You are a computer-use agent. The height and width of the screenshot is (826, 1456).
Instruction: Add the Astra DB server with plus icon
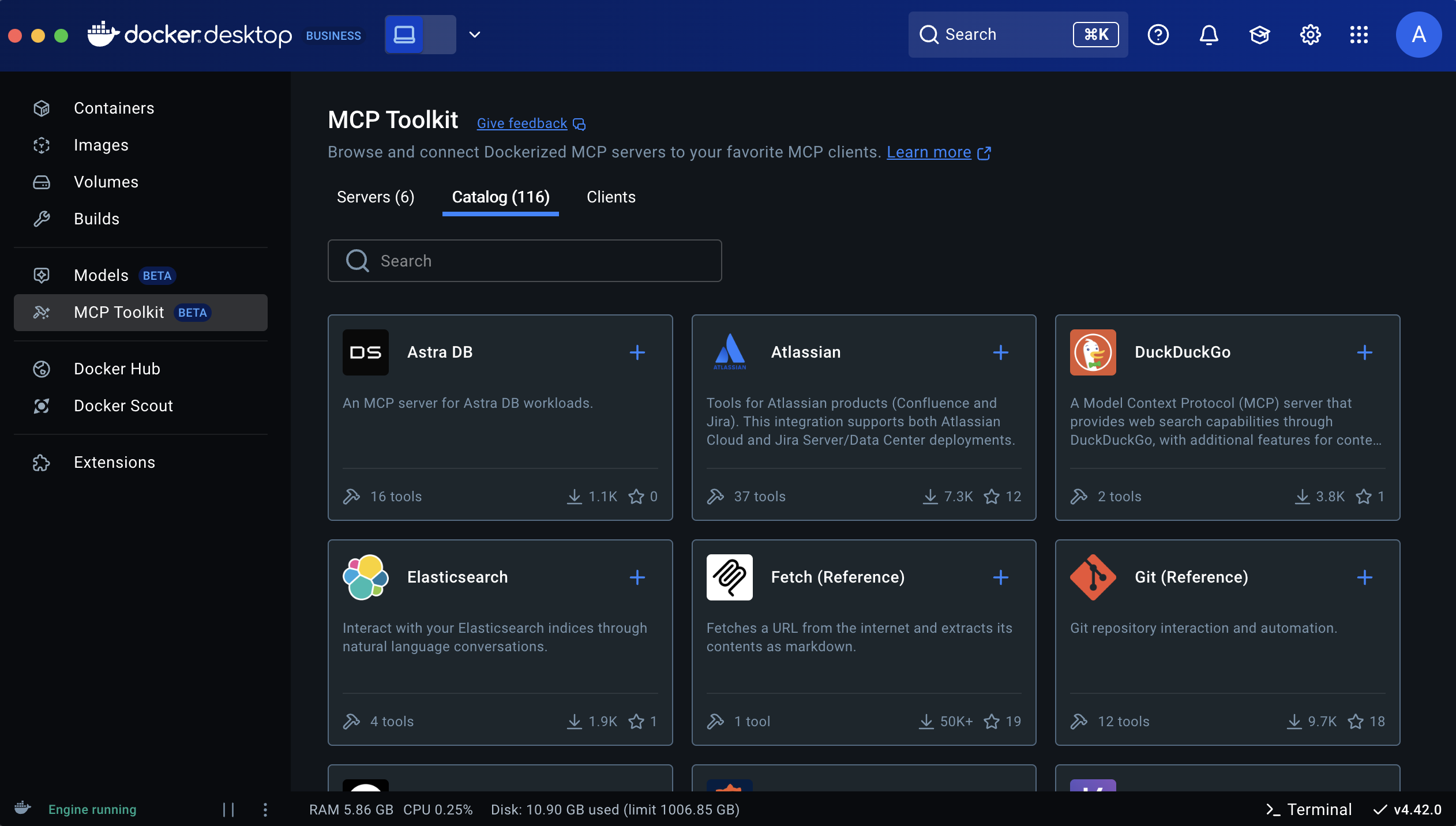point(637,352)
